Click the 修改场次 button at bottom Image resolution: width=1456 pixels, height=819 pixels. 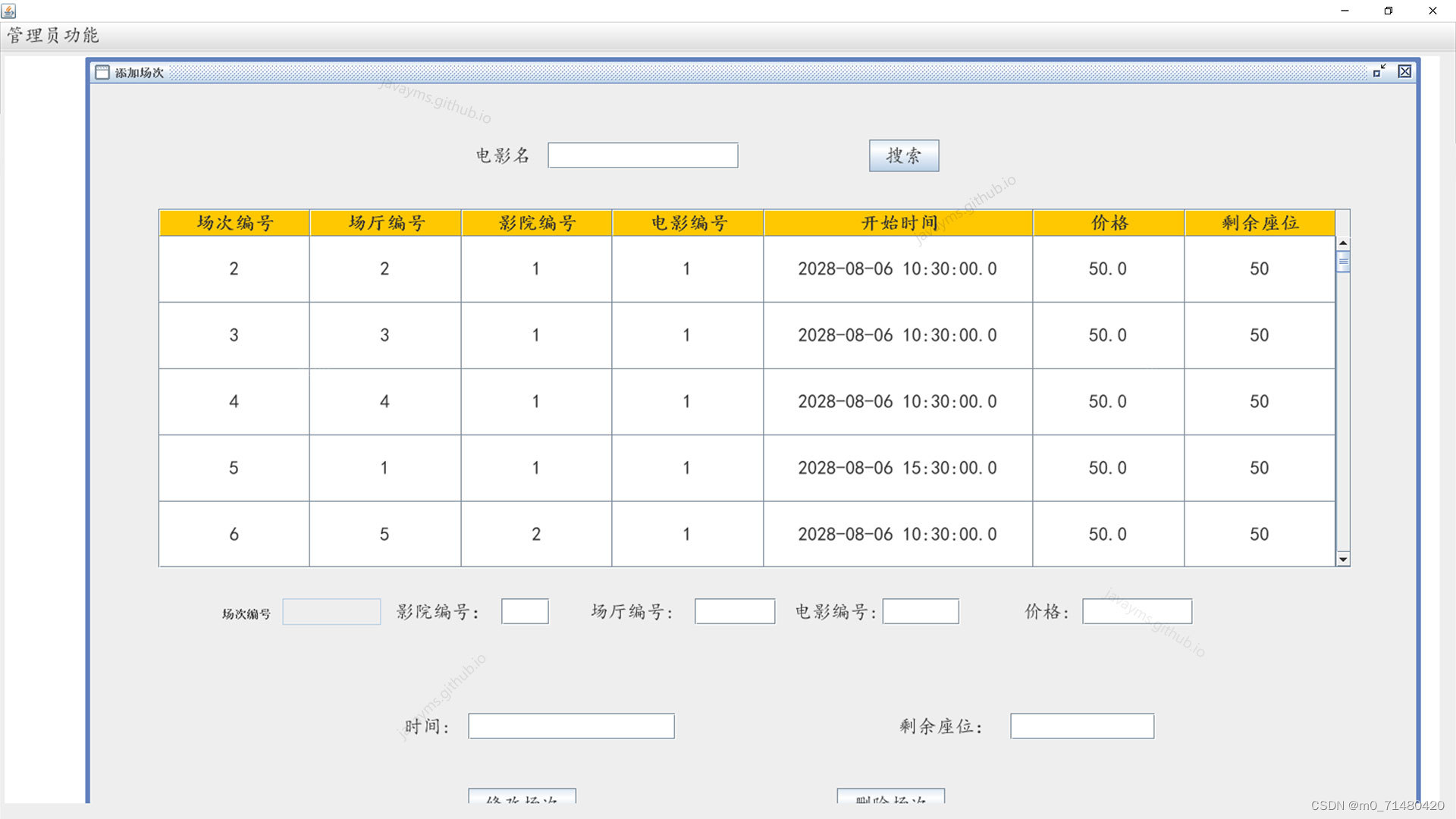[522, 796]
